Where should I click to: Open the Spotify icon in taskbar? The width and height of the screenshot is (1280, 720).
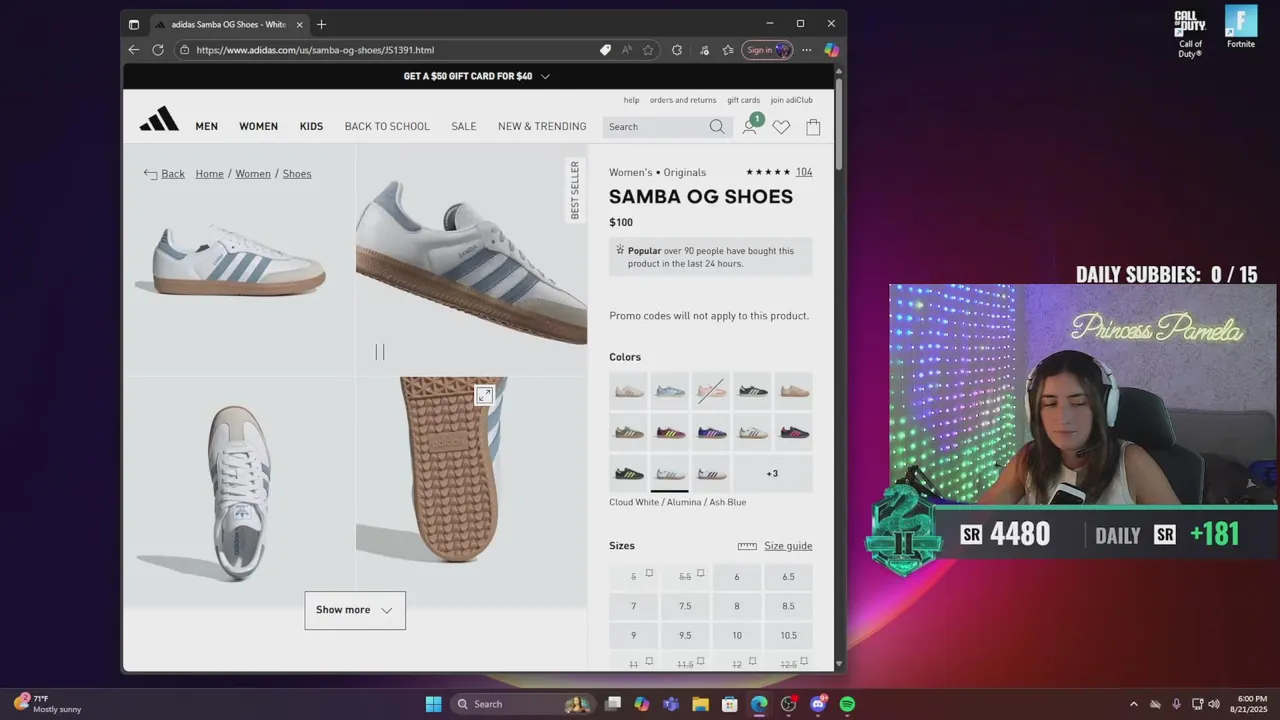pyautogui.click(x=847, y=704)
